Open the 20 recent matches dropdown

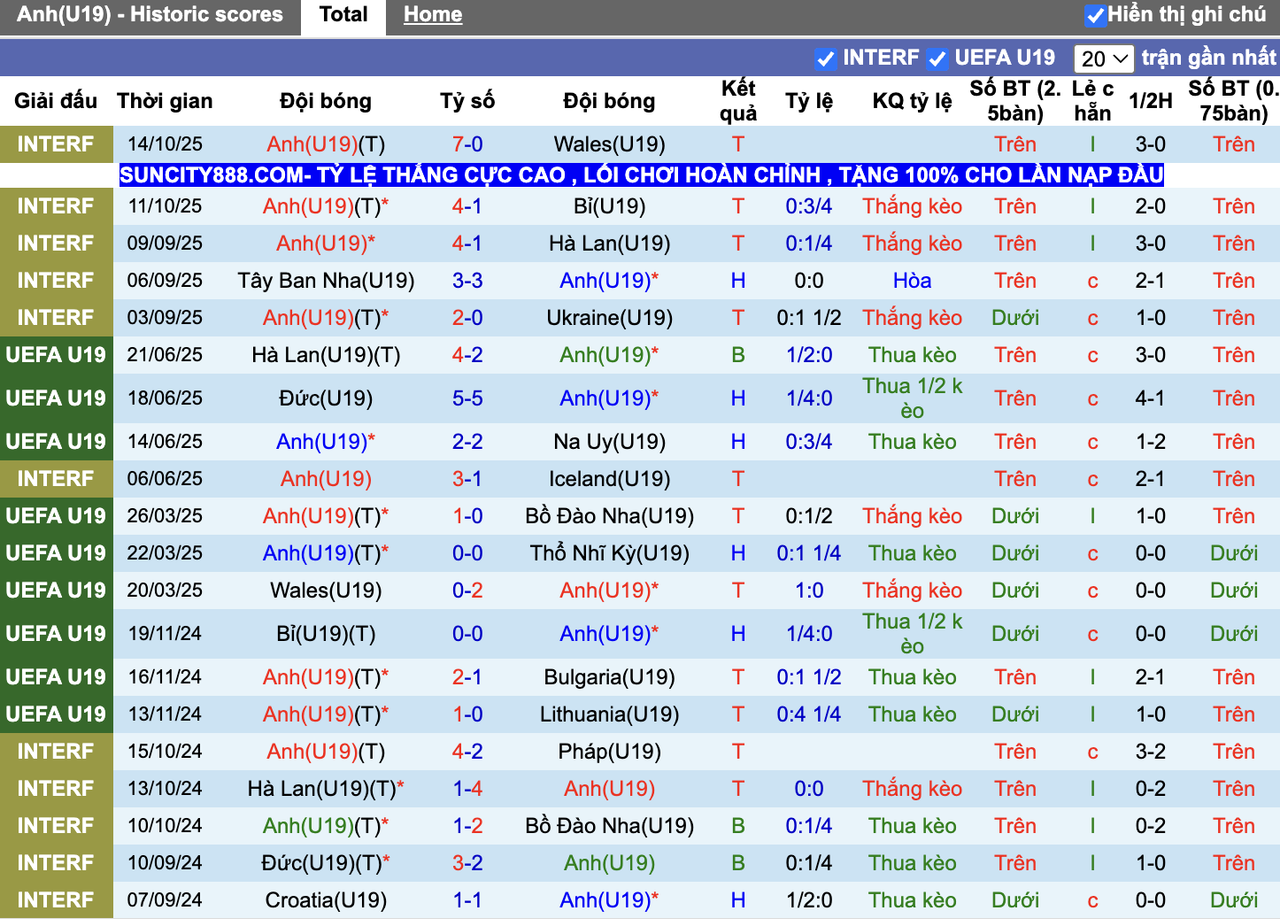coord(1104,58)
